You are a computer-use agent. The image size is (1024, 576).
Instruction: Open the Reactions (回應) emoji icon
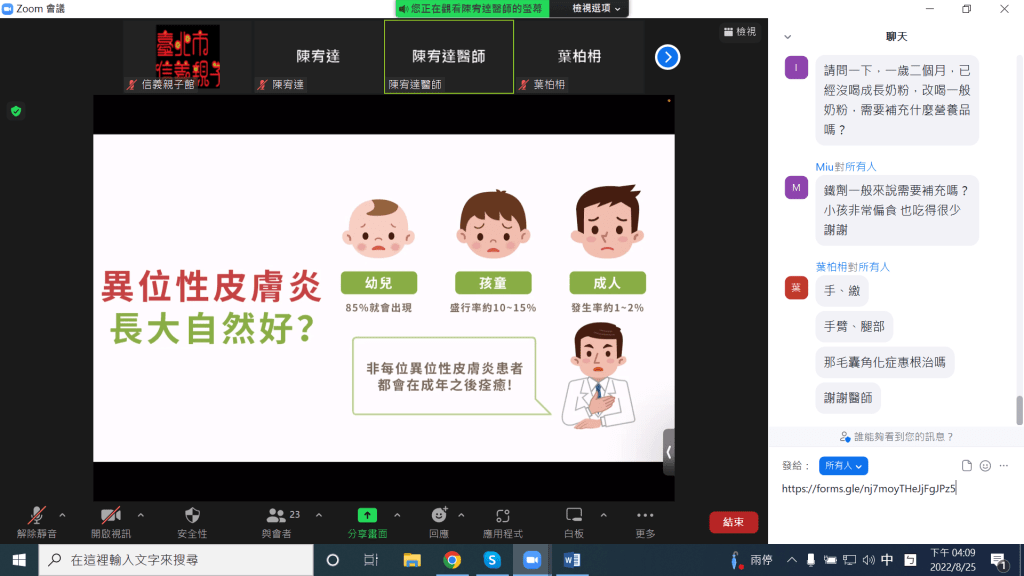point(439,516)
